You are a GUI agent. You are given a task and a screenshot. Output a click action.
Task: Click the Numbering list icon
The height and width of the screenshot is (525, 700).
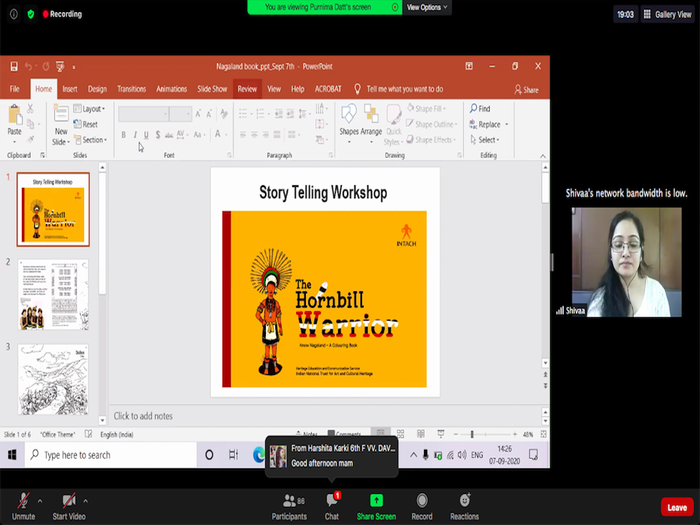point(262,113)
